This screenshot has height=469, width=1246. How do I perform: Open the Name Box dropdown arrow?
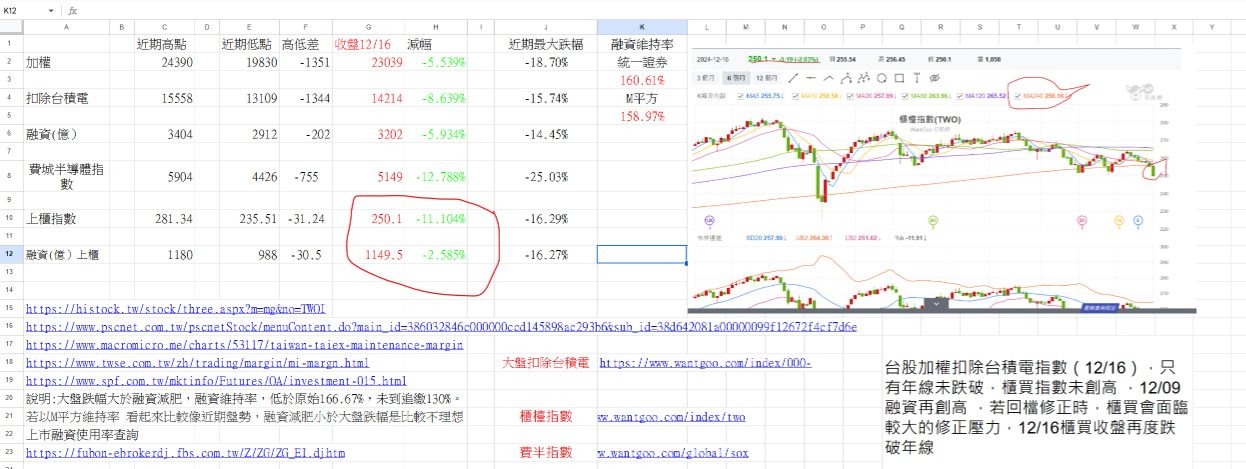[x=51, y=10]
